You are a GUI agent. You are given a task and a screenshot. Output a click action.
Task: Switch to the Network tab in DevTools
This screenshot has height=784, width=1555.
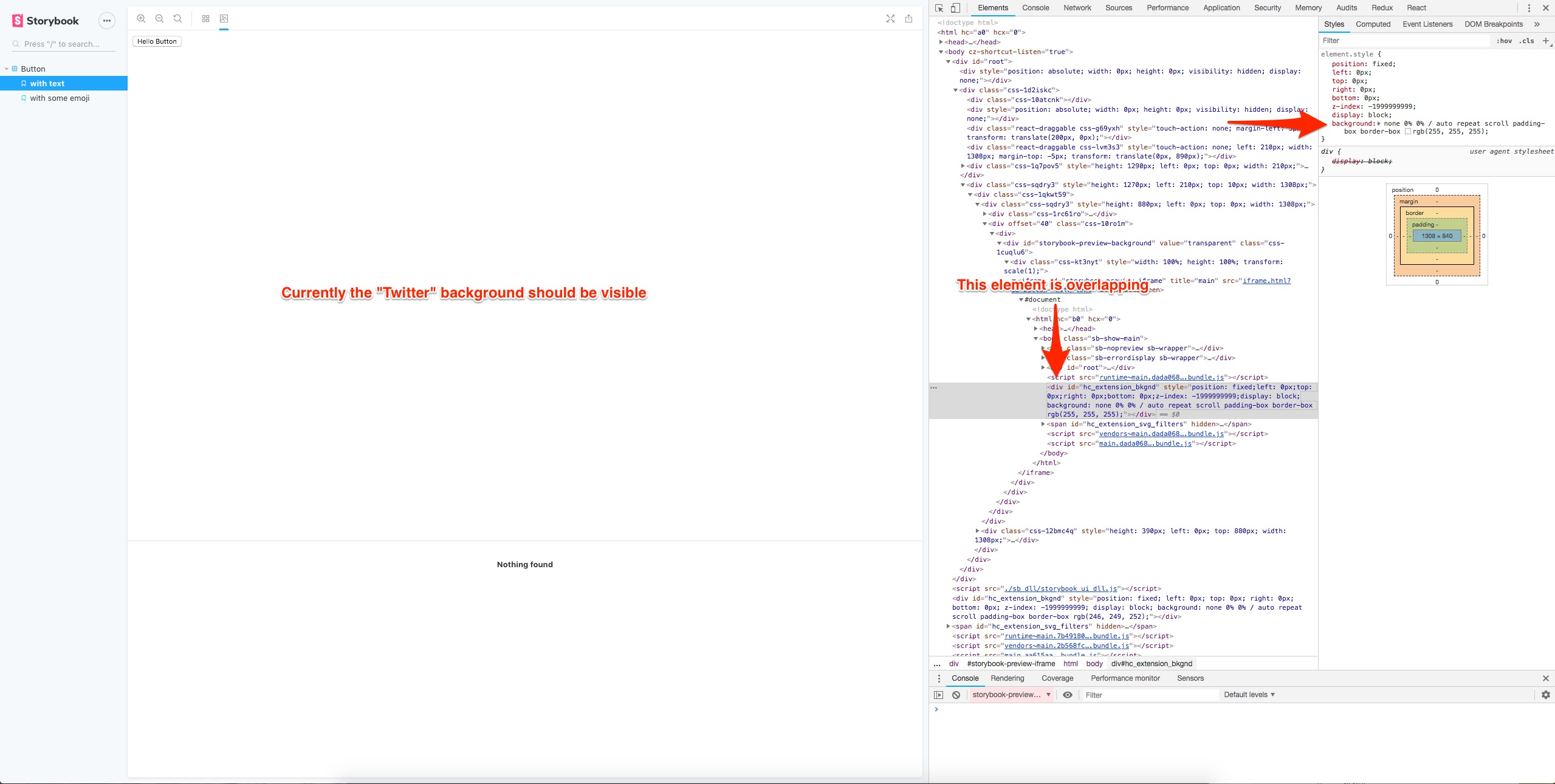point(1077,8)
